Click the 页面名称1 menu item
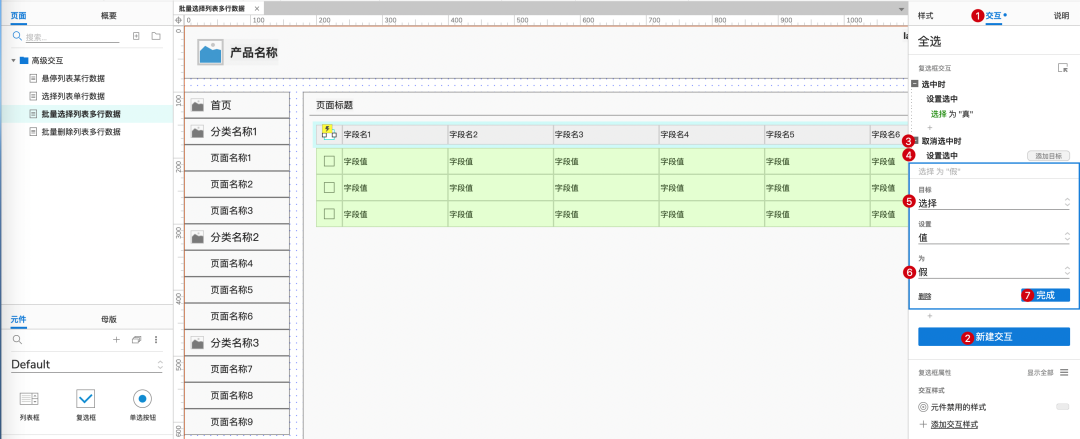 click(238, 158)
